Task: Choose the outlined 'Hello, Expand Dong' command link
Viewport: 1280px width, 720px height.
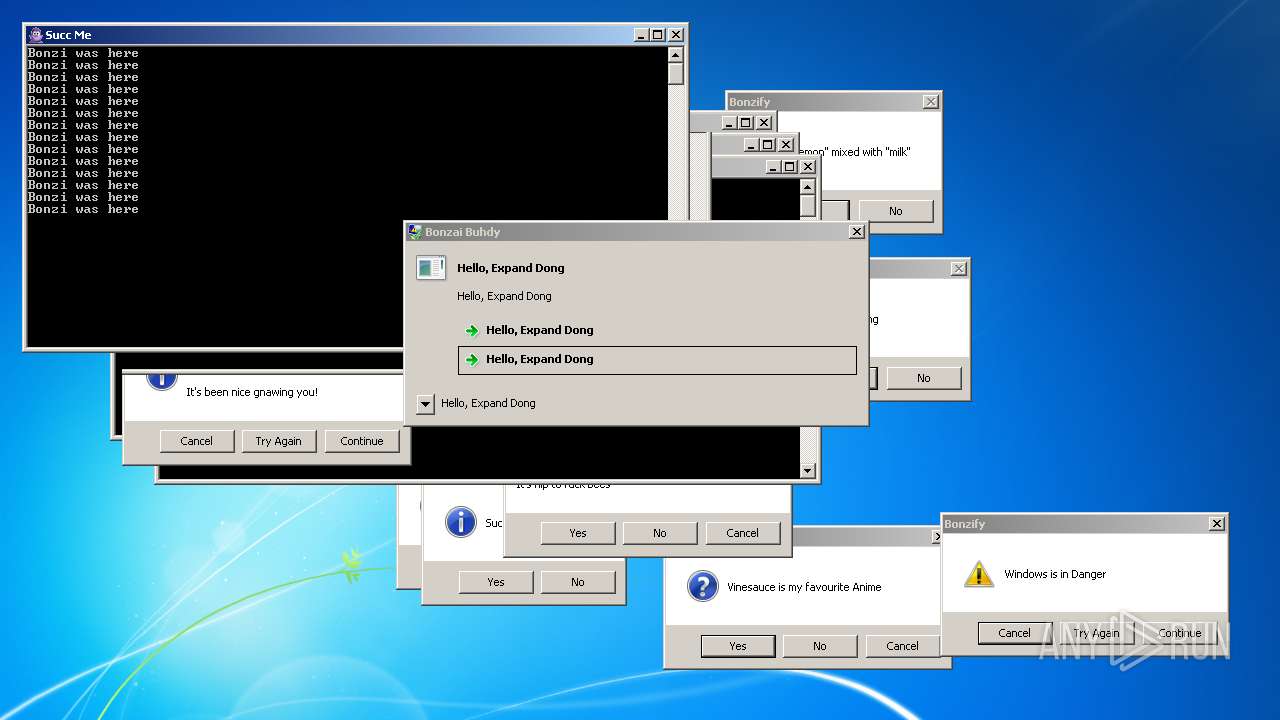Action: click(x=657, y=360)
